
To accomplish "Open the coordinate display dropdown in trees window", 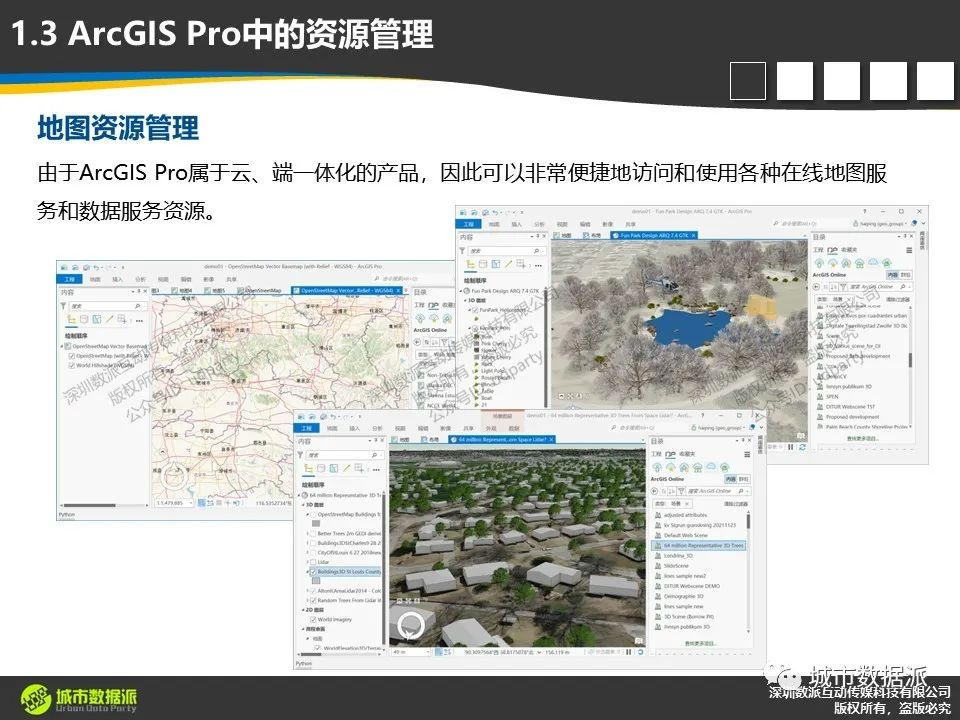I will pos(539,653).
